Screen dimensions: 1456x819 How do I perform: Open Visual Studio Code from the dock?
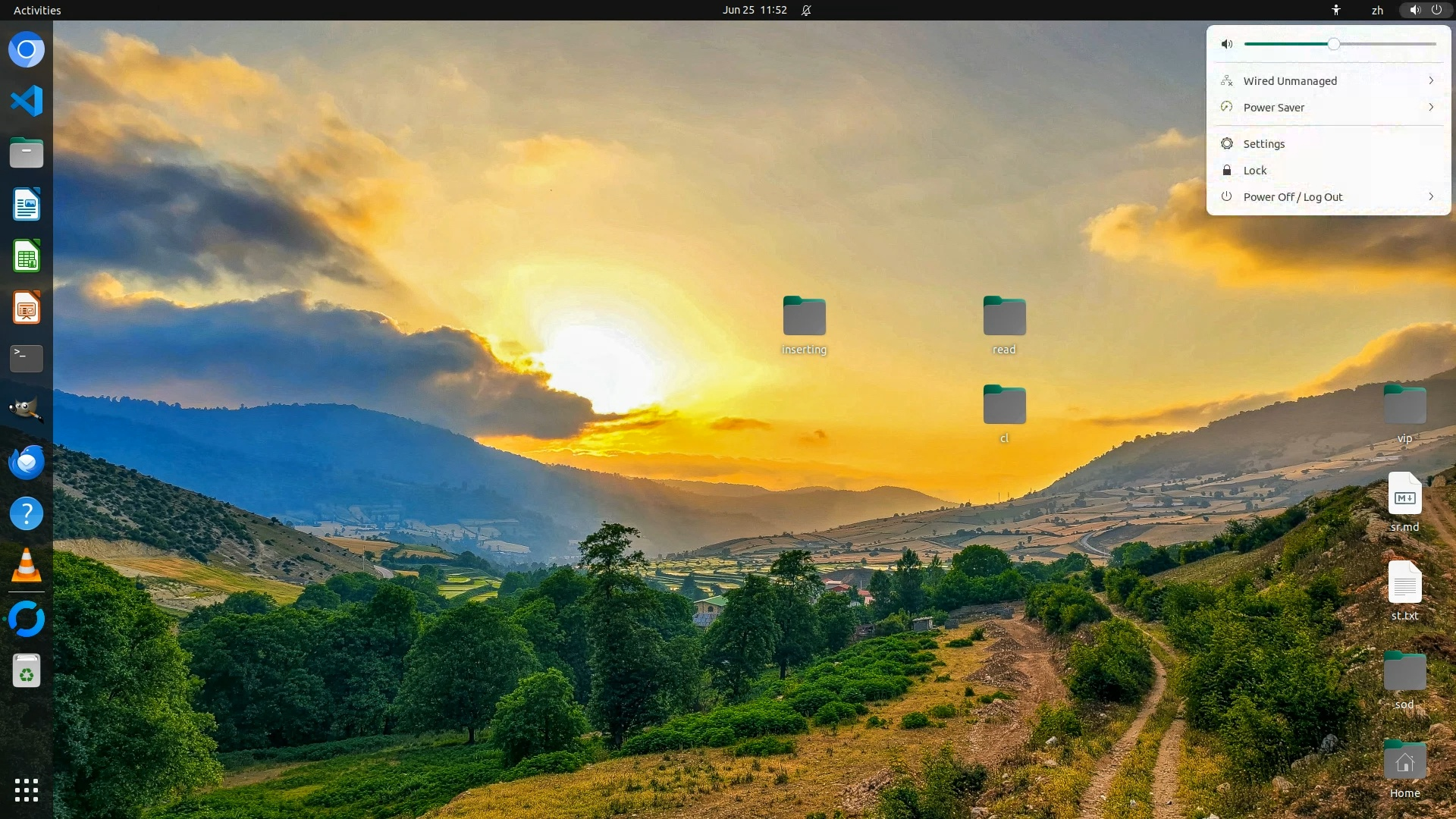pos(27,101)
